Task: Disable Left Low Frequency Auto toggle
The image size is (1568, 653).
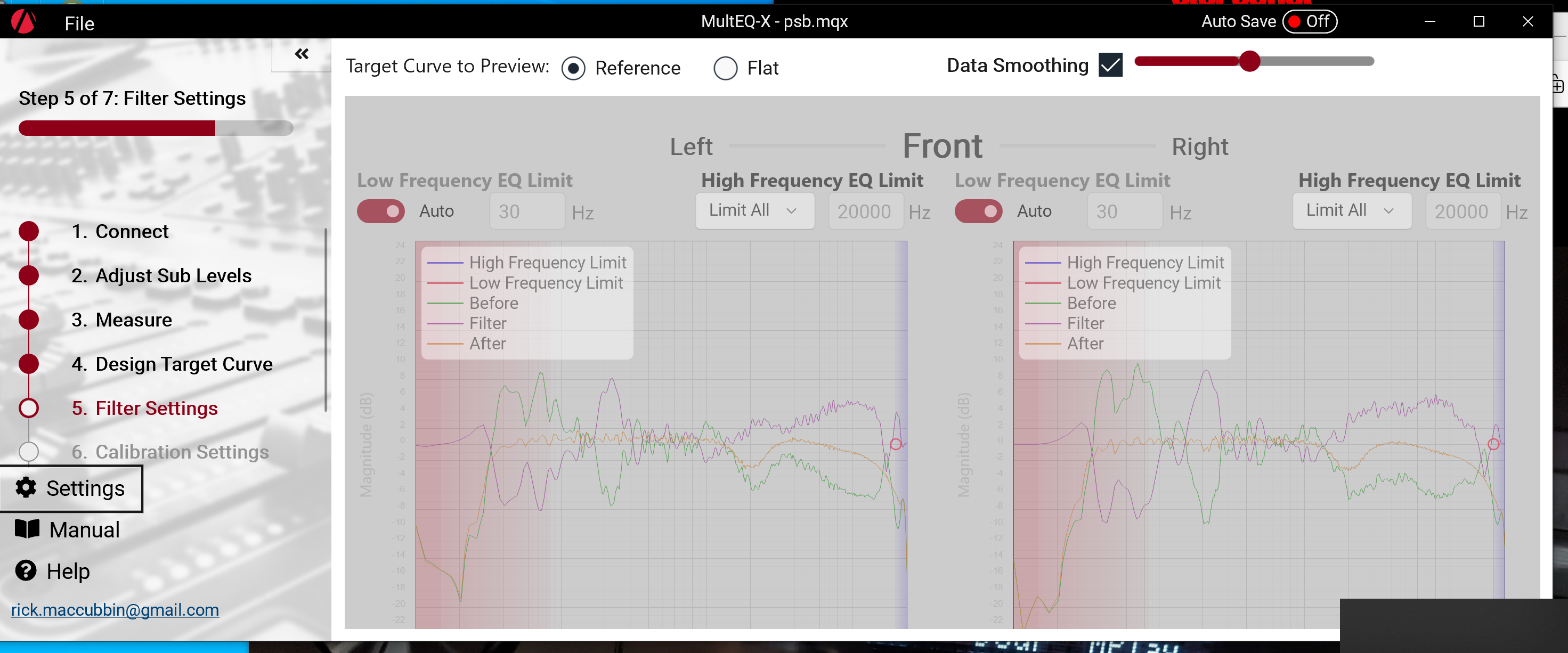Action: 381,211
